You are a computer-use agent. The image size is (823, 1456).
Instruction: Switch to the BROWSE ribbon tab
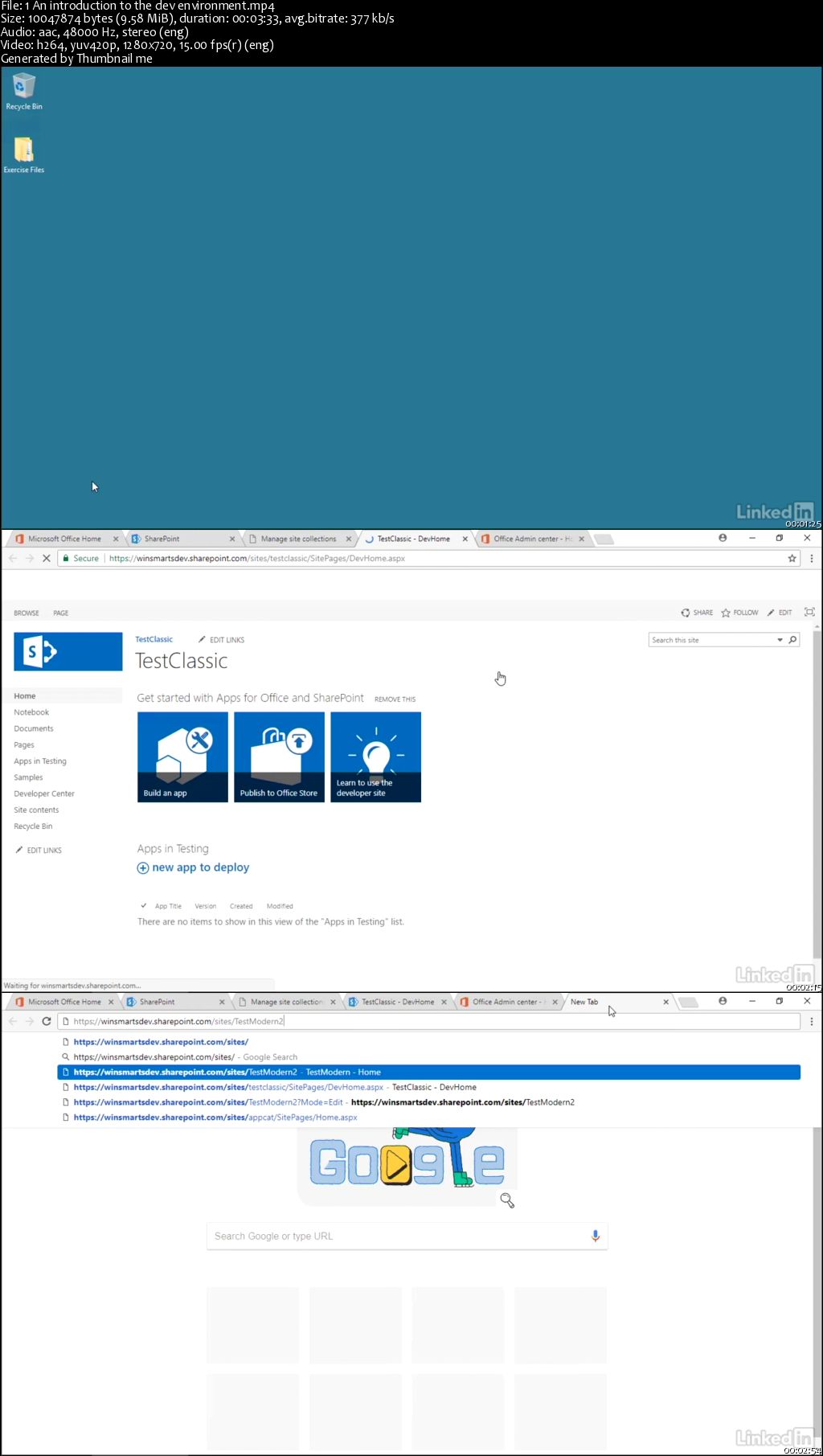pyautogui.click(x=27, y=613)
